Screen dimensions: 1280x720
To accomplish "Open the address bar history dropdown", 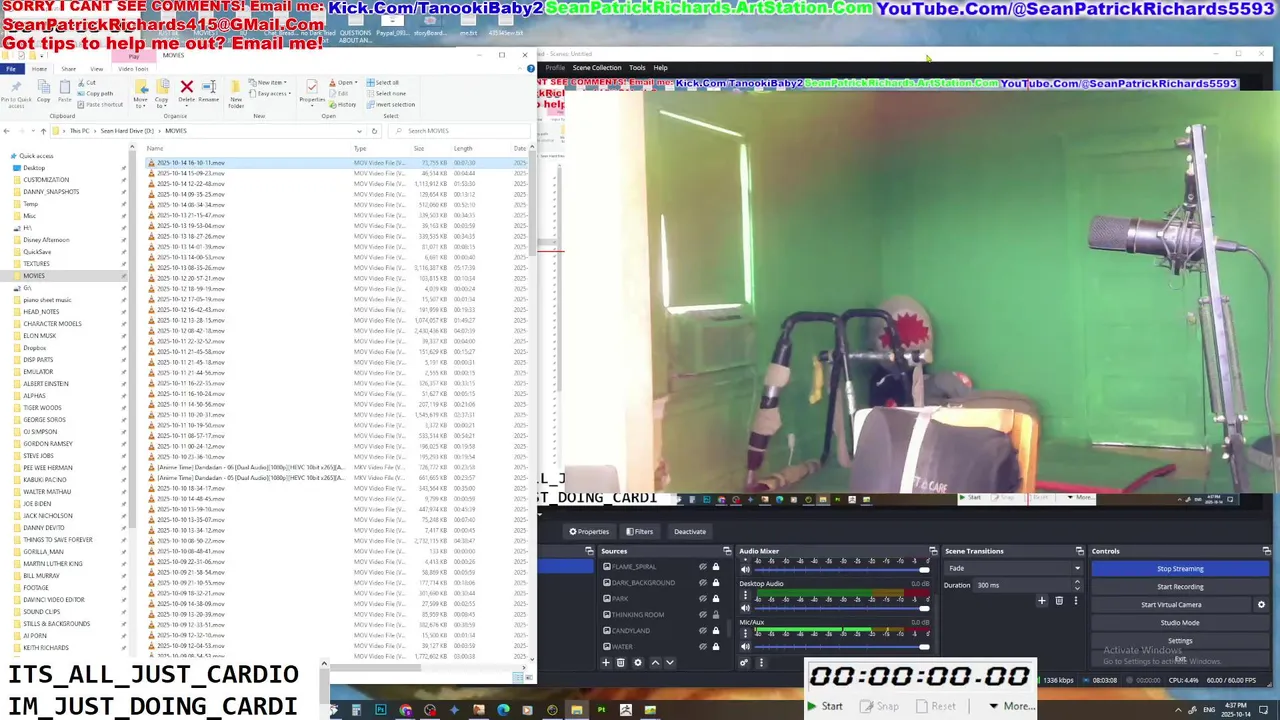I will click(x=359, y=131).
